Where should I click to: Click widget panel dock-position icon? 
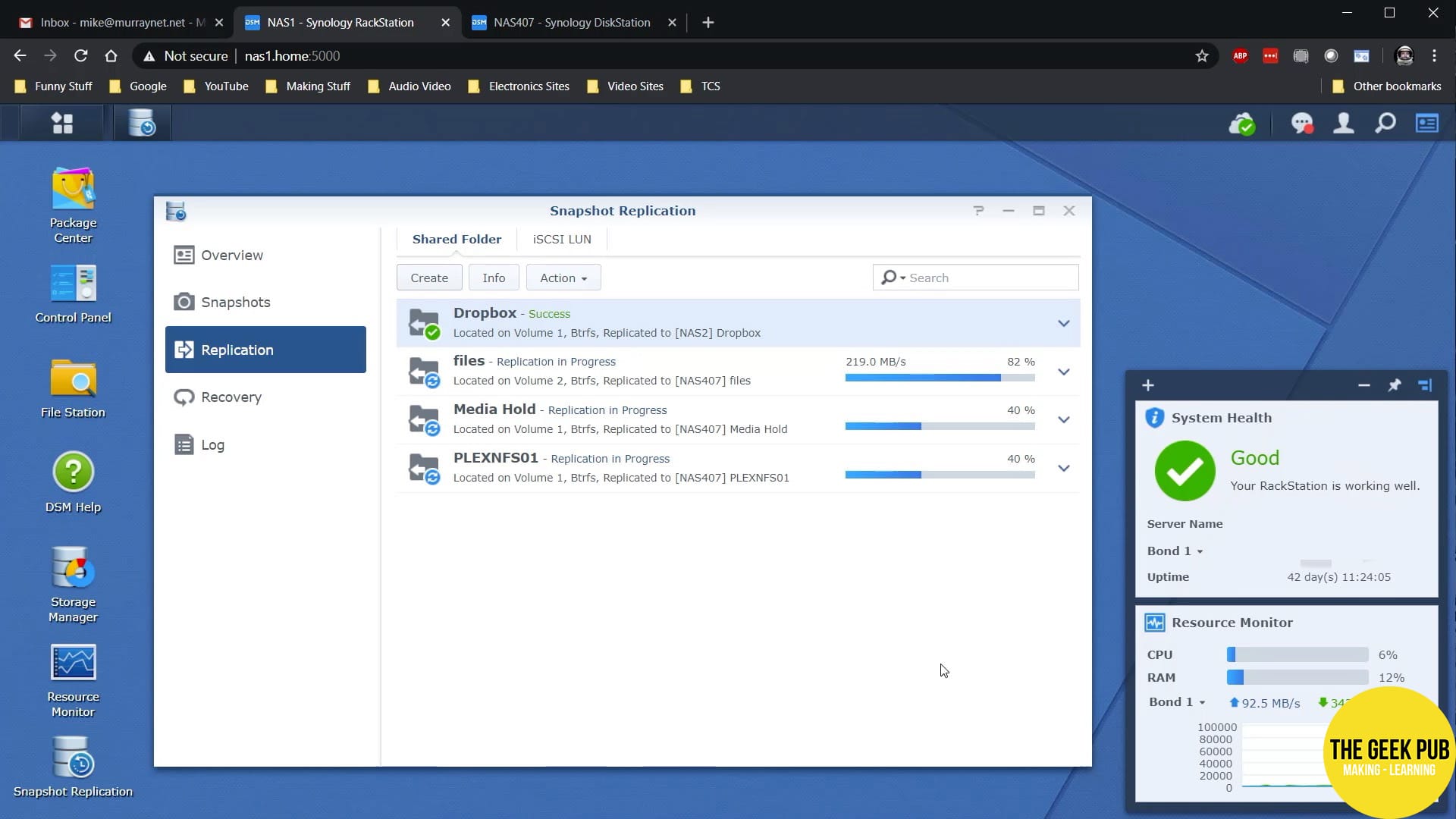(1425, 385)
